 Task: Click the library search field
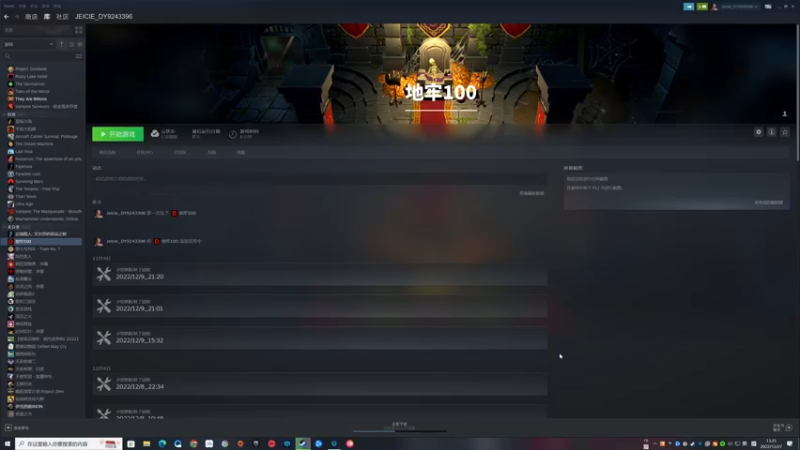[38, 56]
